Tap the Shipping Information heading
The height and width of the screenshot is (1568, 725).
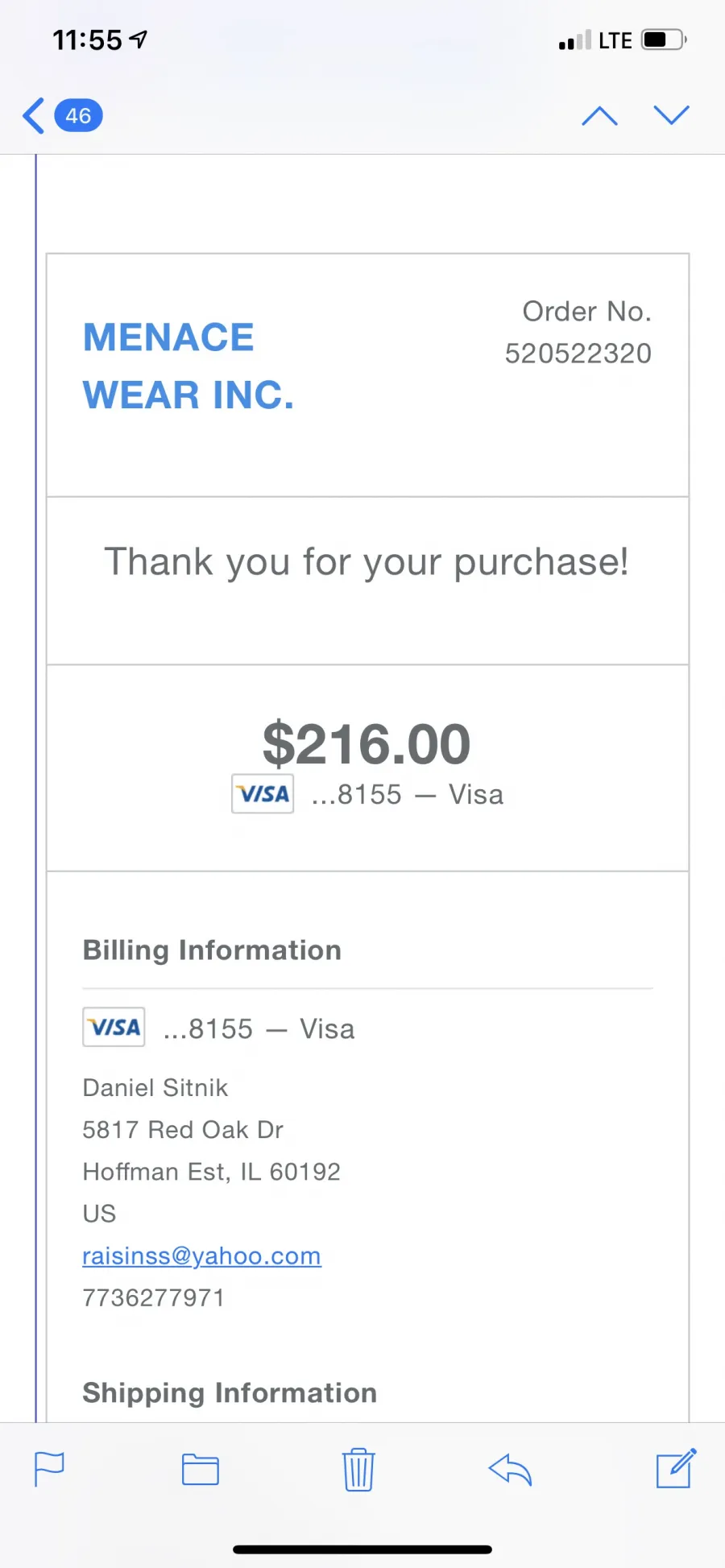pyautogui.click(x=230, y=1393)
